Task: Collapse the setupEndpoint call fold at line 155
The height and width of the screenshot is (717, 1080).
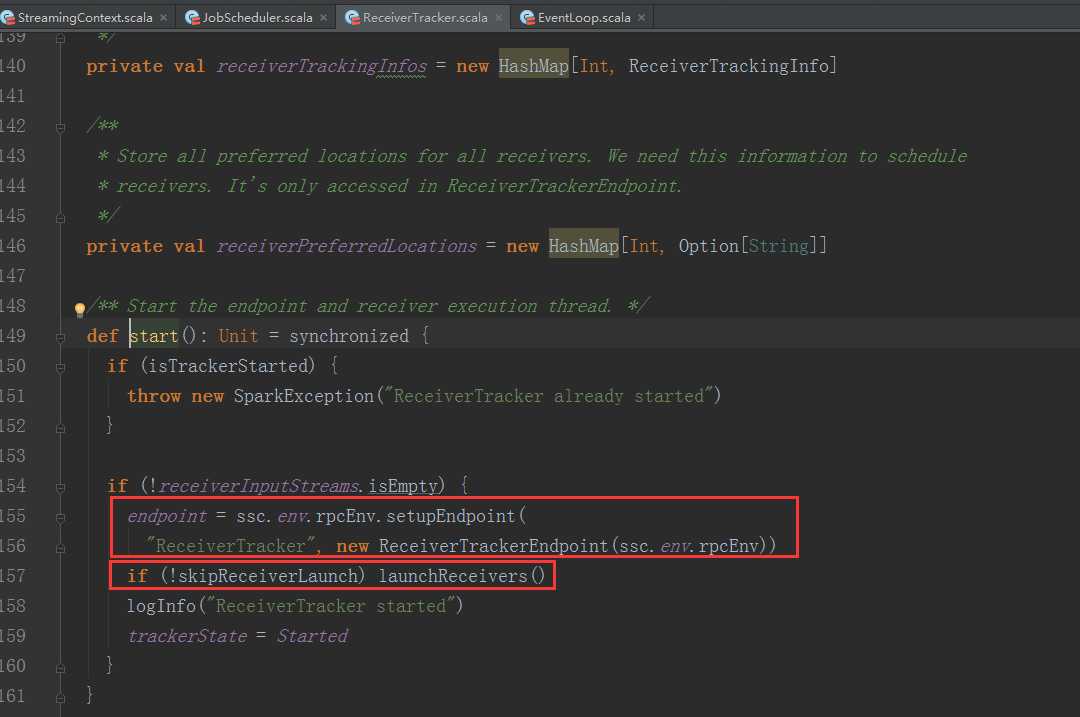Action: coord(61,518)
